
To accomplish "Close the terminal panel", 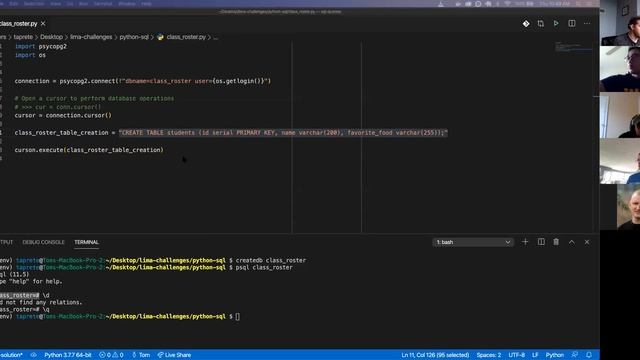I will coord(587,242).
